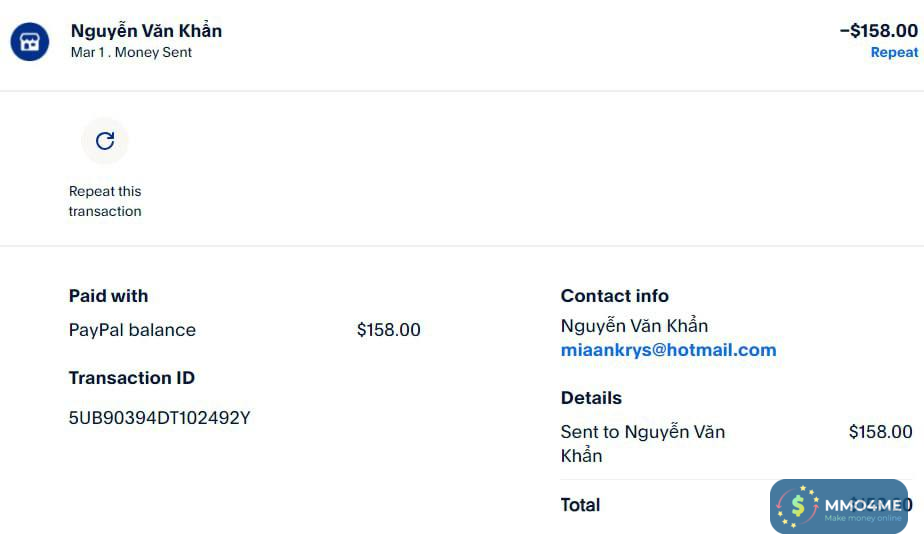Click the contact name under Contact info
Viewport: 924px width, 544px height.
634,326
